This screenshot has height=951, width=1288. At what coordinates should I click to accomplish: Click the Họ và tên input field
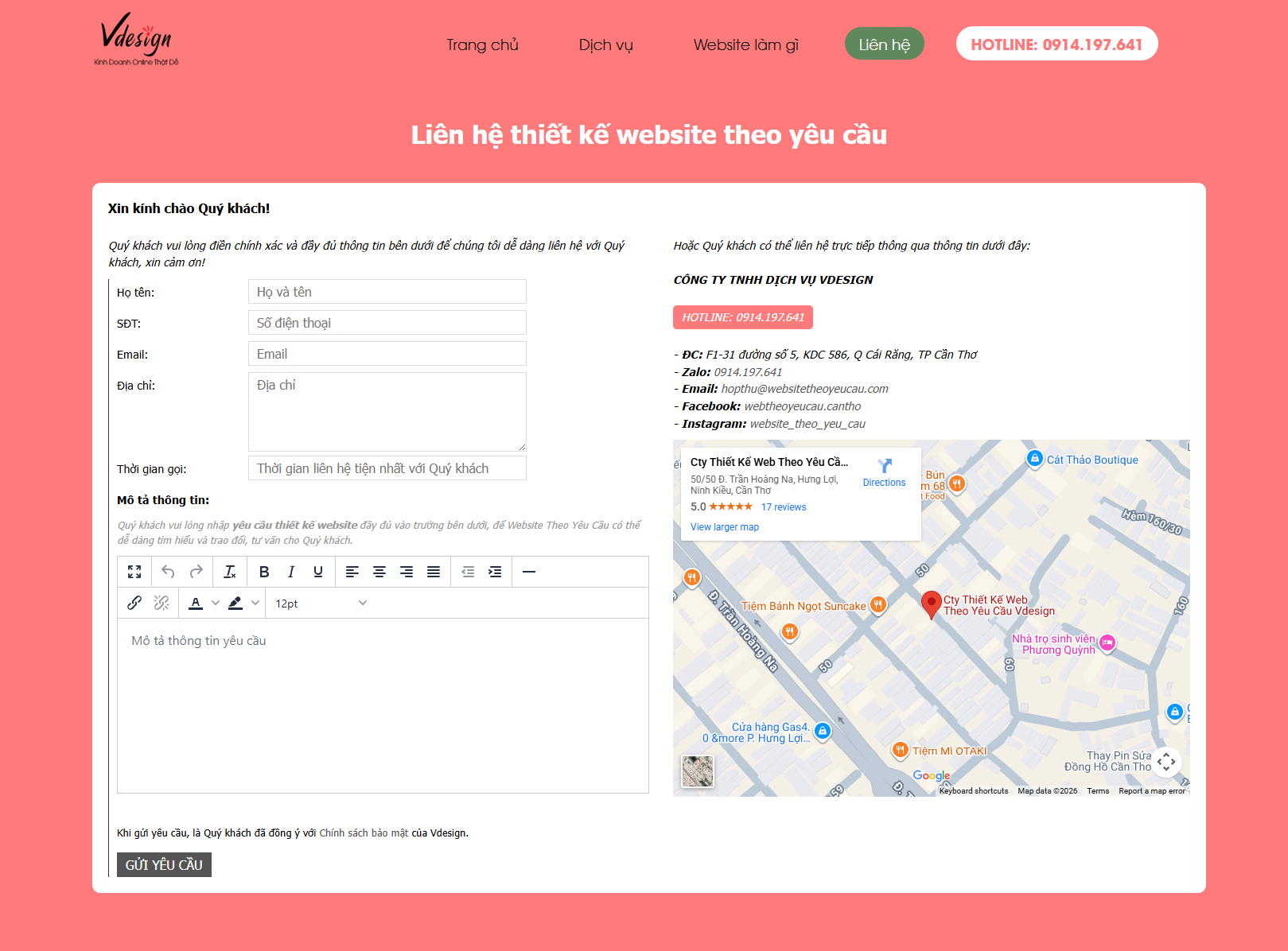387,291
